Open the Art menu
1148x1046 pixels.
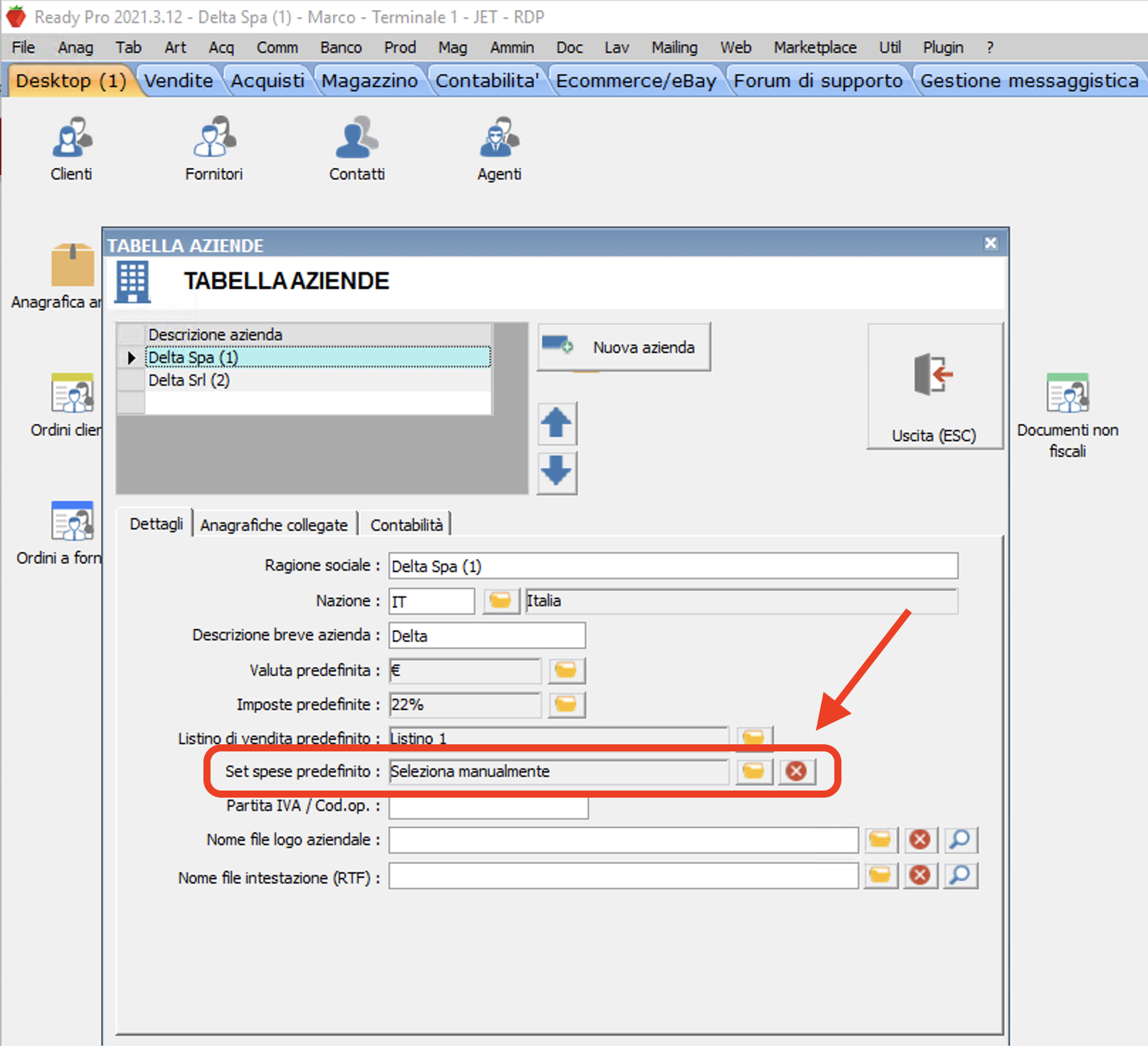175,48
